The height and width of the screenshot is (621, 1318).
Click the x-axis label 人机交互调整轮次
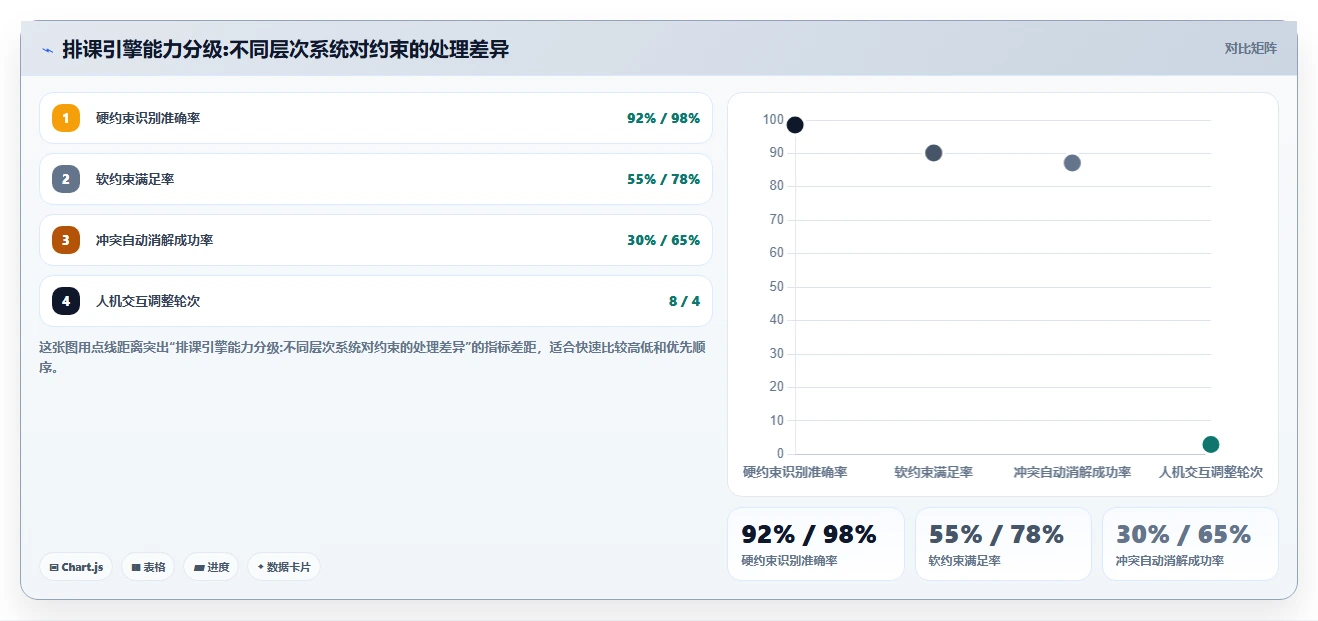[1211, 472]
